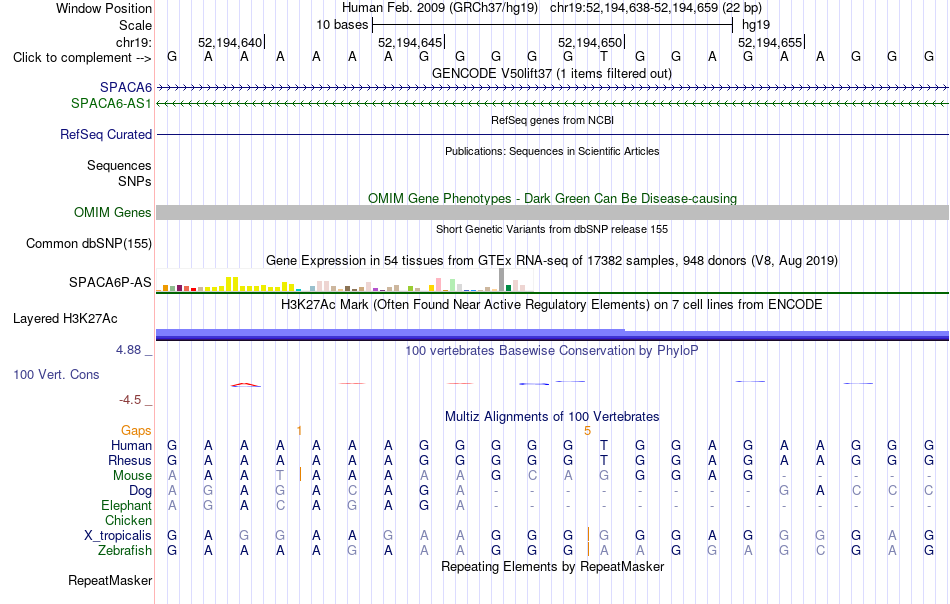This screenshot has height=604, width=950.
Task: Click the 52,194,655 ruler position label
Action: [770, 42]
